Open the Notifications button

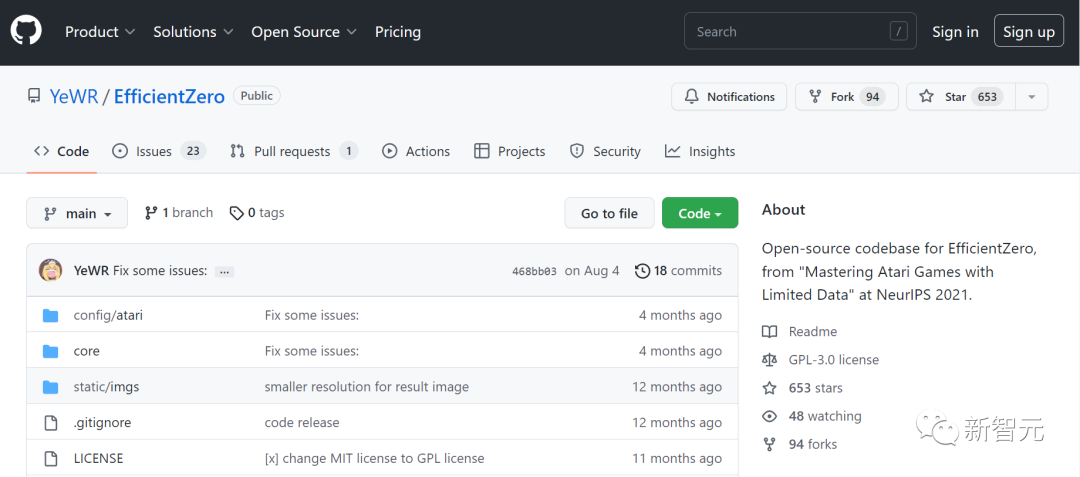click(x=730, y=97)
